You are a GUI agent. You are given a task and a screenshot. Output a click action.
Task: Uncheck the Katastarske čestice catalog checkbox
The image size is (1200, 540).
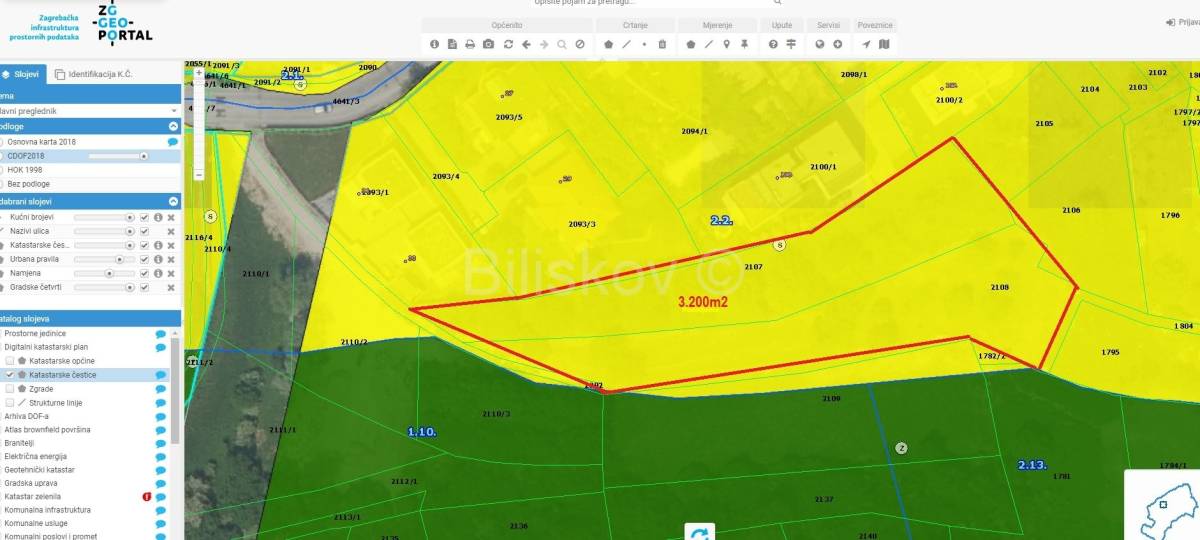tap(10, 374)
